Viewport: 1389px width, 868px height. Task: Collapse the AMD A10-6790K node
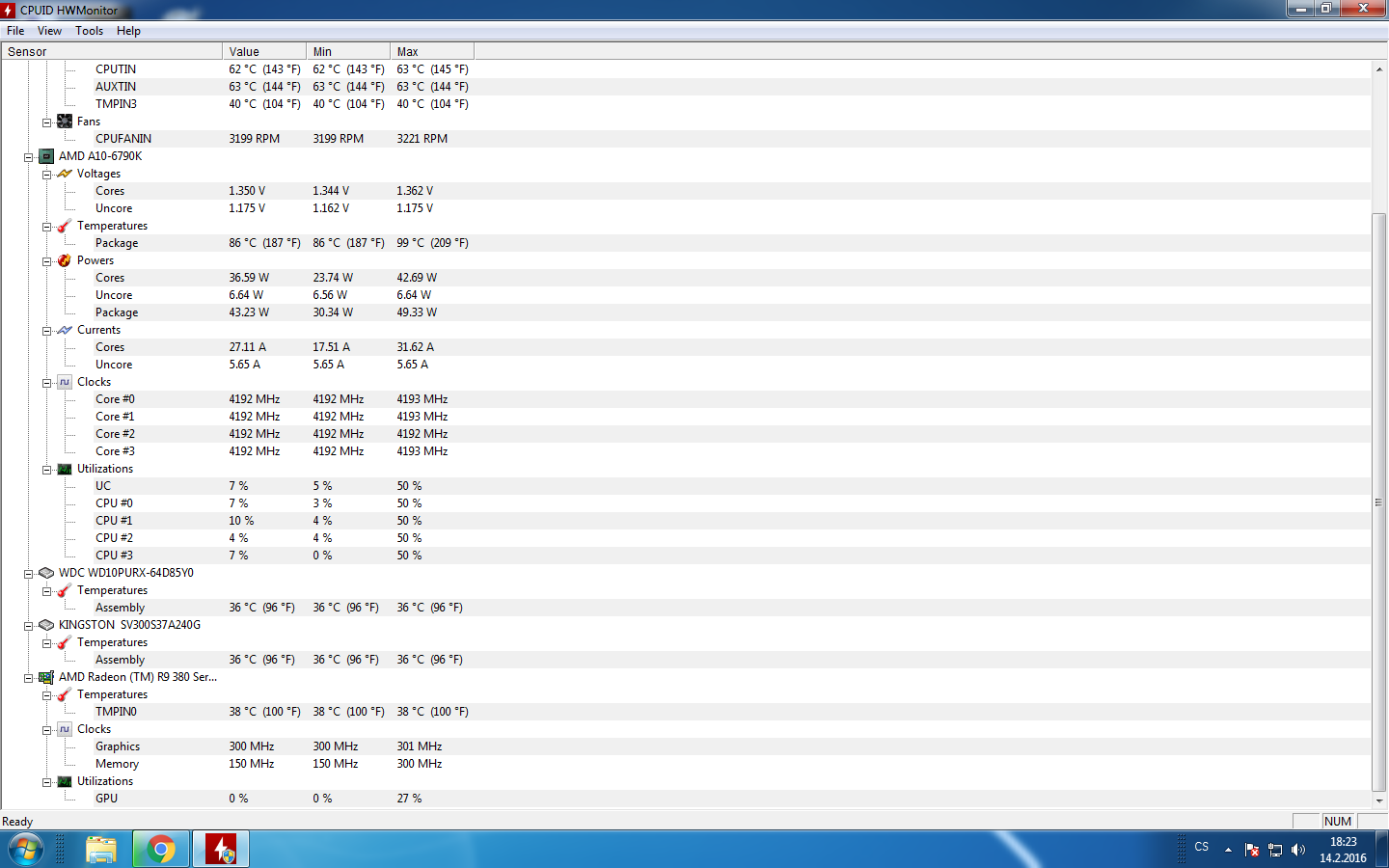coord(28,157)
